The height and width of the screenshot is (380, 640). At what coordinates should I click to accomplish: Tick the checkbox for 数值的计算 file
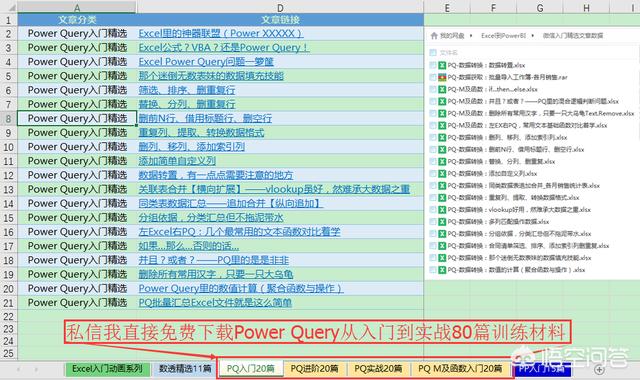click(x=433, y=270)
